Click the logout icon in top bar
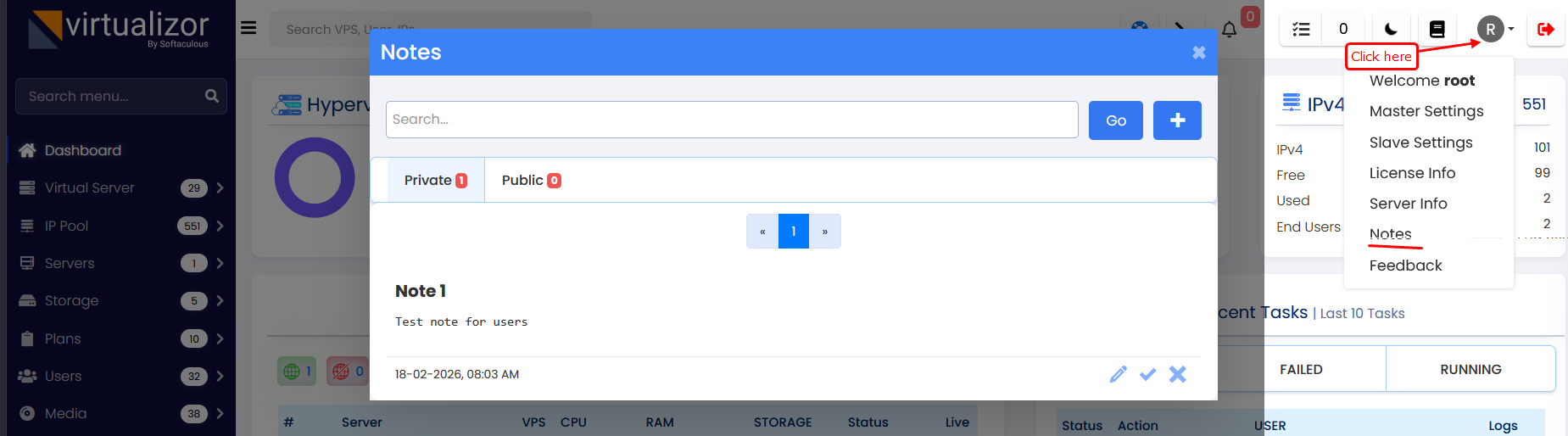 pos(1545,30)
